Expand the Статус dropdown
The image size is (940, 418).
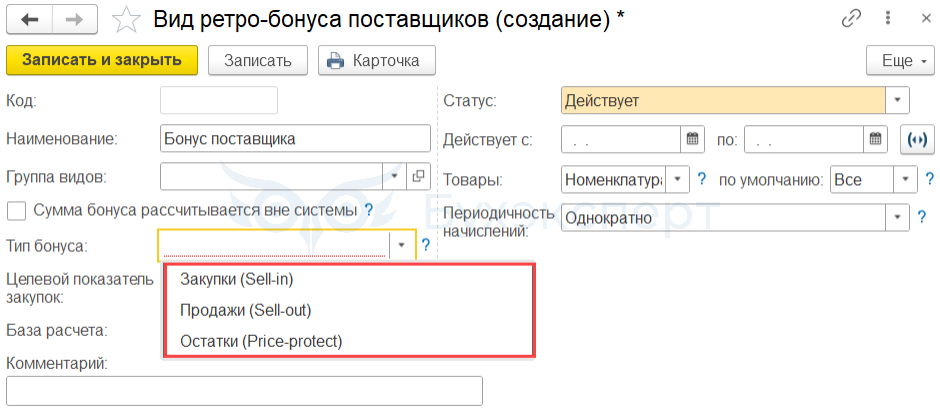(x=897, y=100)
